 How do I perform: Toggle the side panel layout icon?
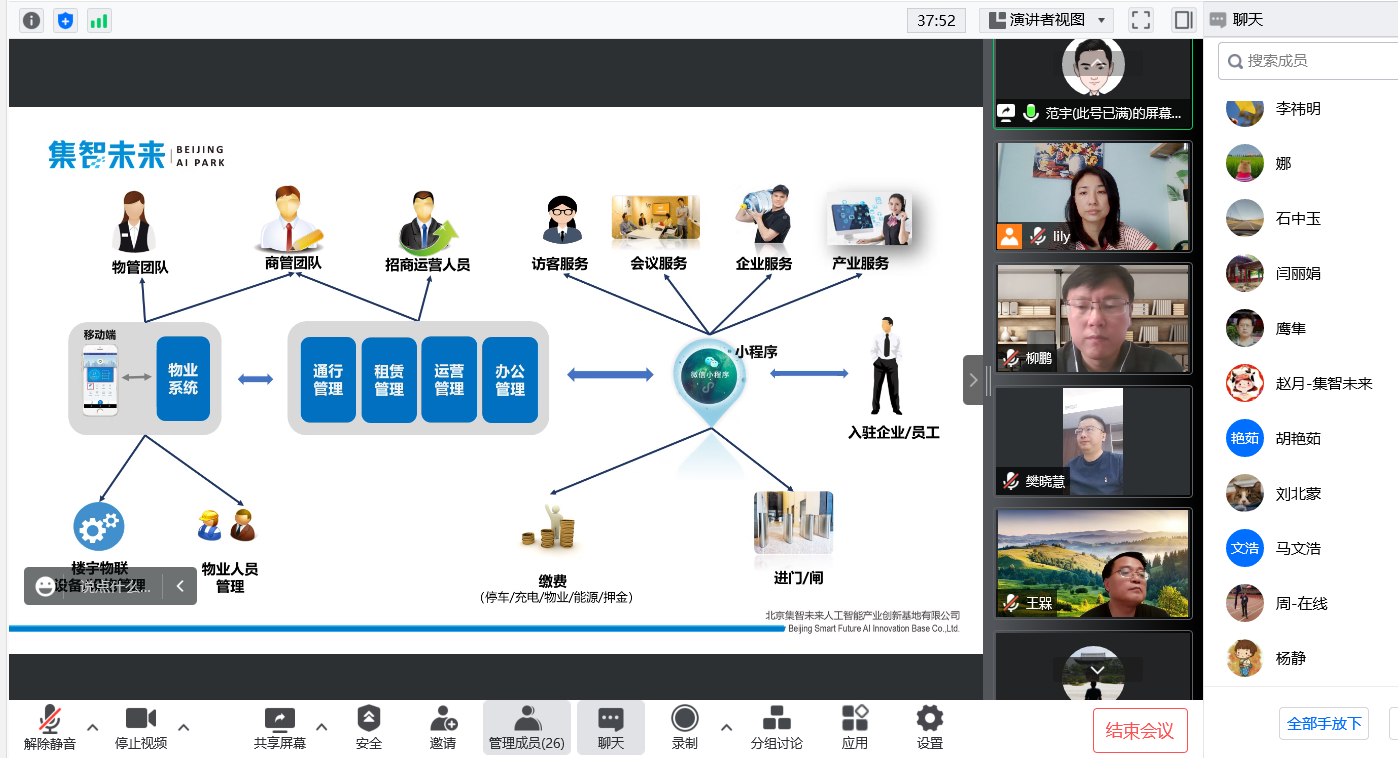[x=1184, y=20]
